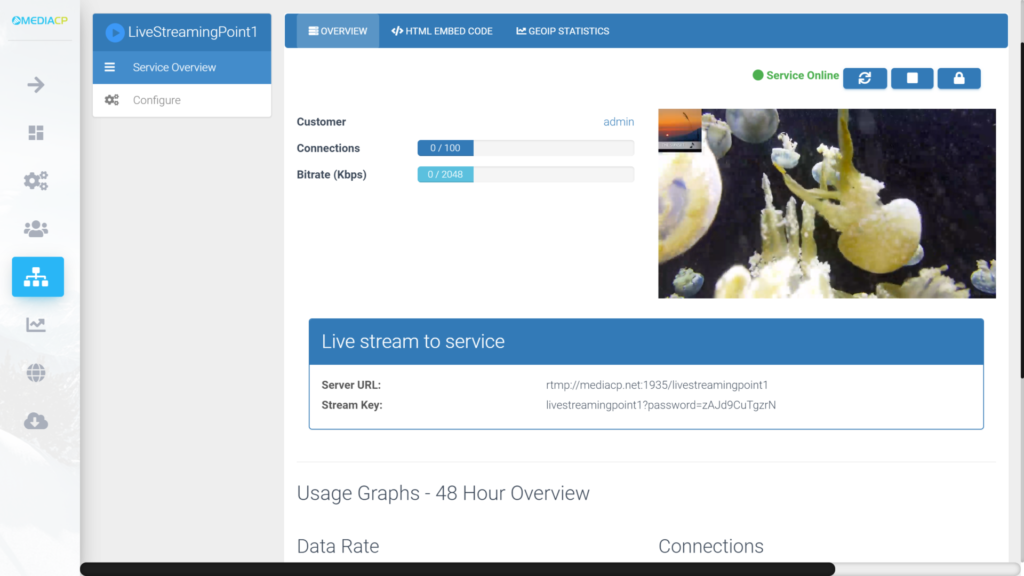Open the users group icon

click(36, 229)
